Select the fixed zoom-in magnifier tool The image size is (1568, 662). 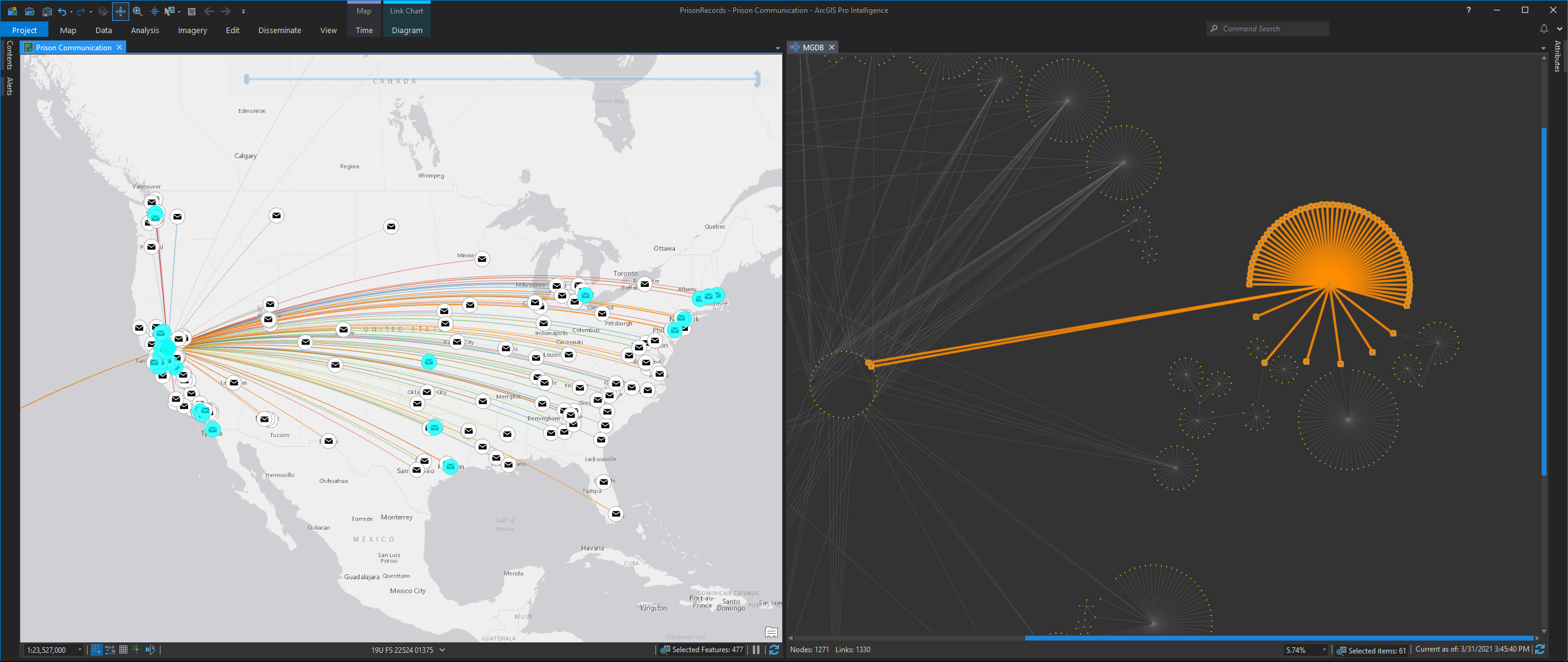pyautogui.click(x=137, y=11)
